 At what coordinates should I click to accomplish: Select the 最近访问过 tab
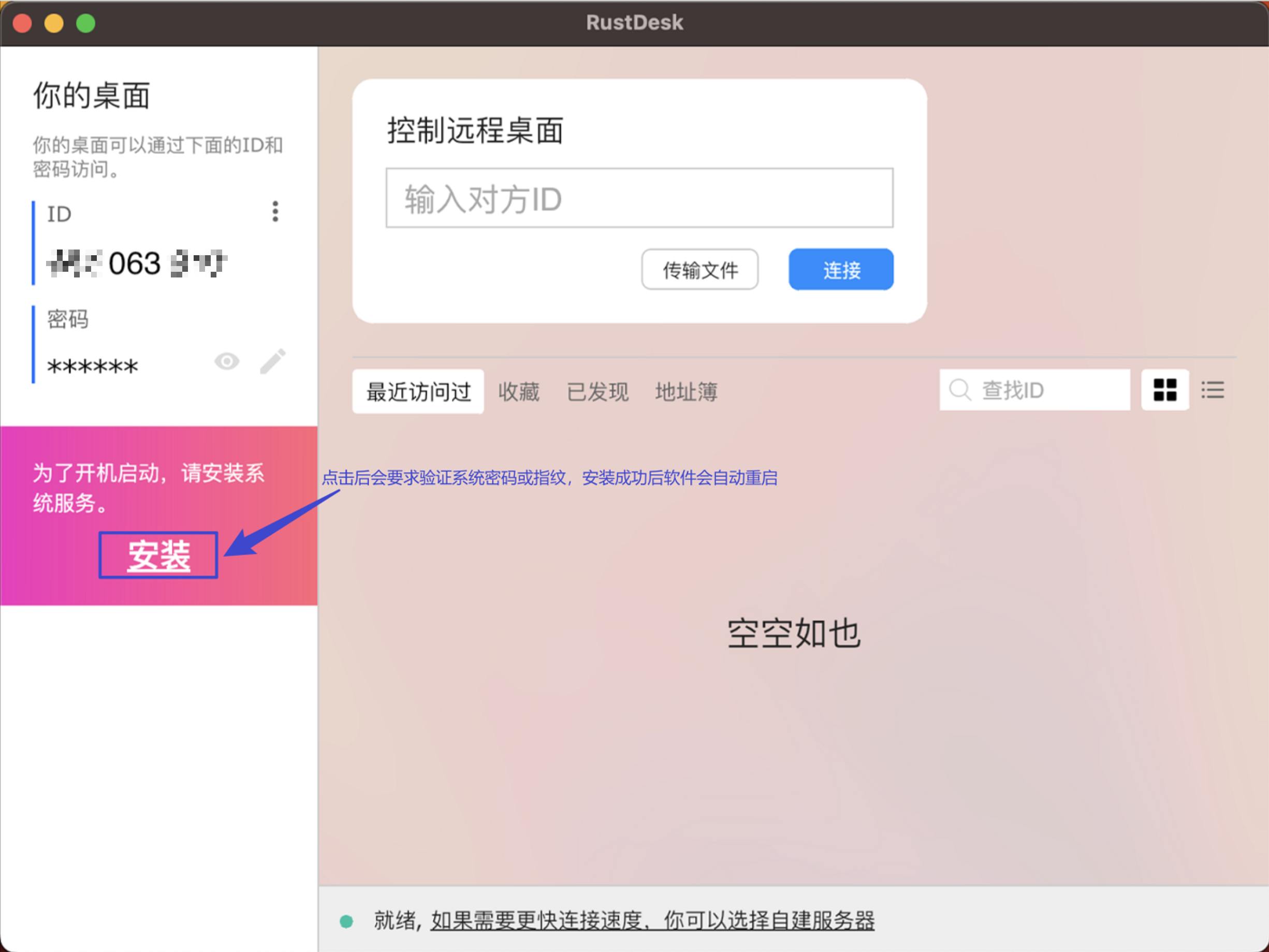tap(418, 392)
